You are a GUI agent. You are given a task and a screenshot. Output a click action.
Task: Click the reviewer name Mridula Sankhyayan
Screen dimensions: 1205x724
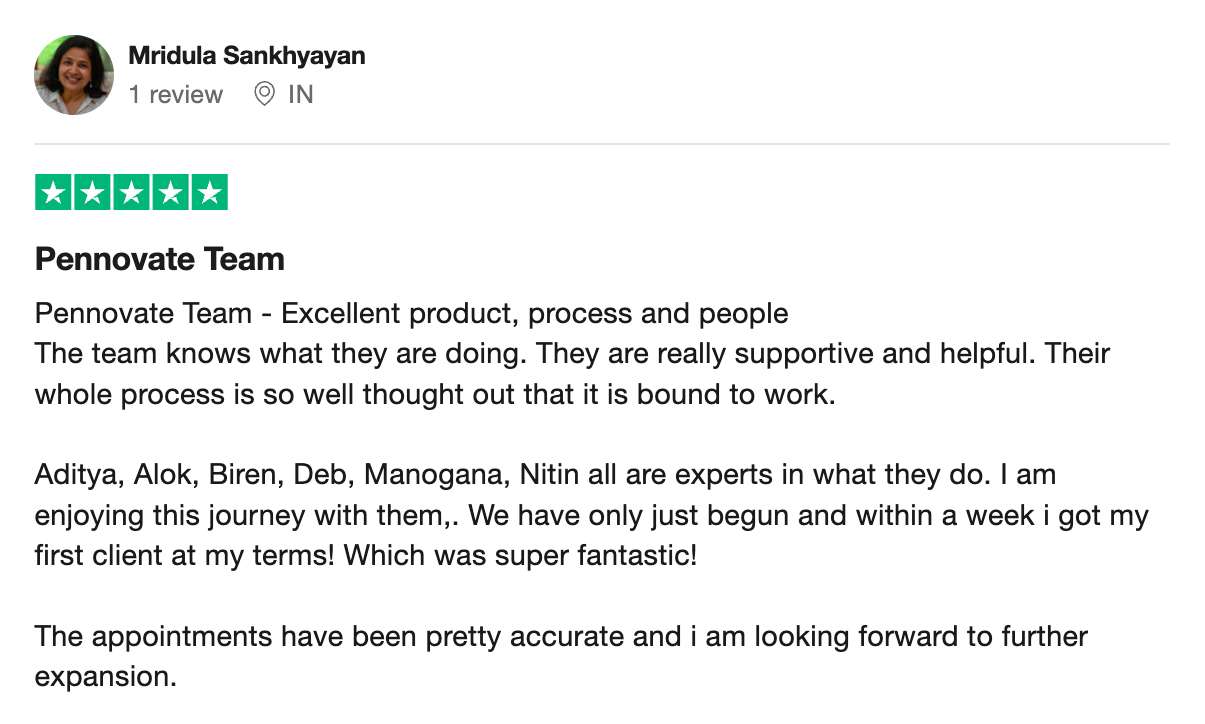coord(247,56)
